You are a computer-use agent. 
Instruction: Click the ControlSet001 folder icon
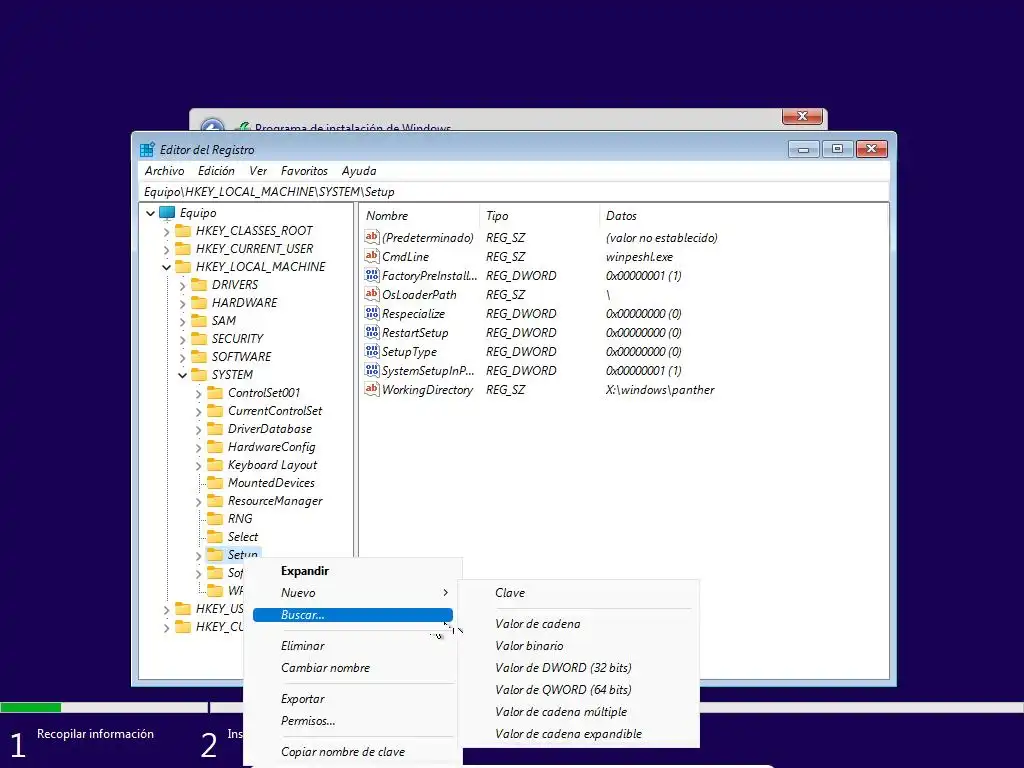click(x=215, y=392)
